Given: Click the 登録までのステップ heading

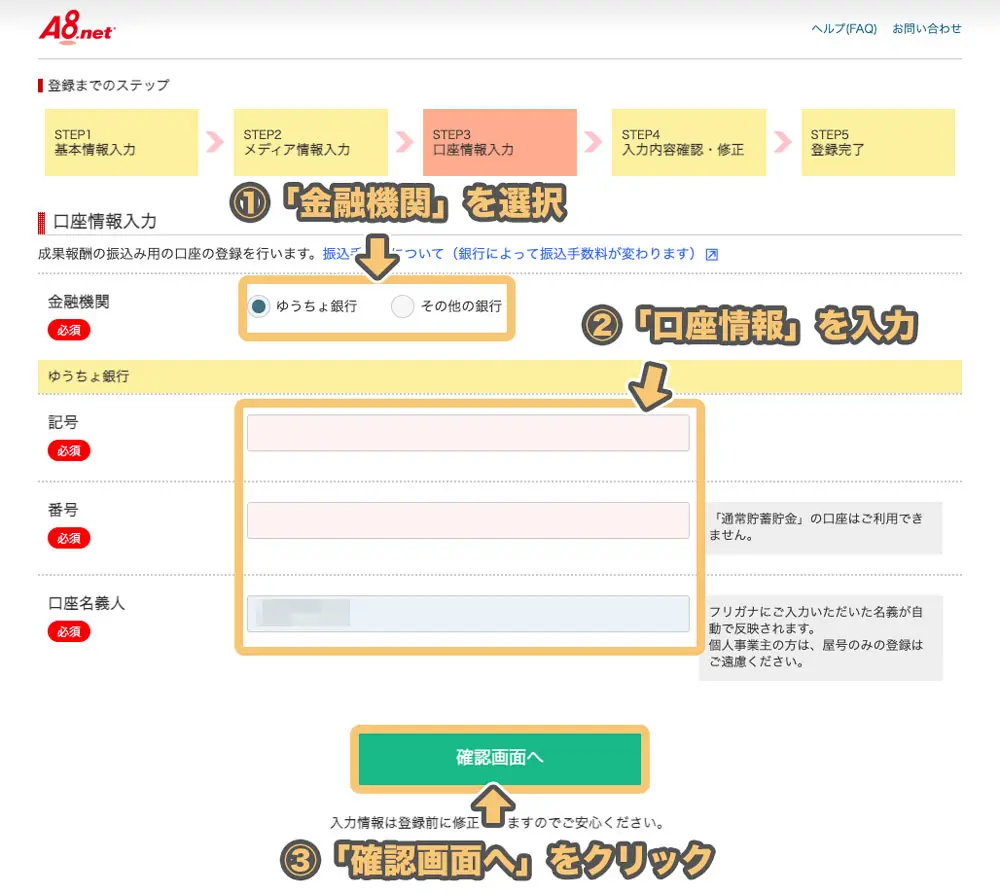Looking at the screenshot, I should pyautogui.click(x=108, y=85).
